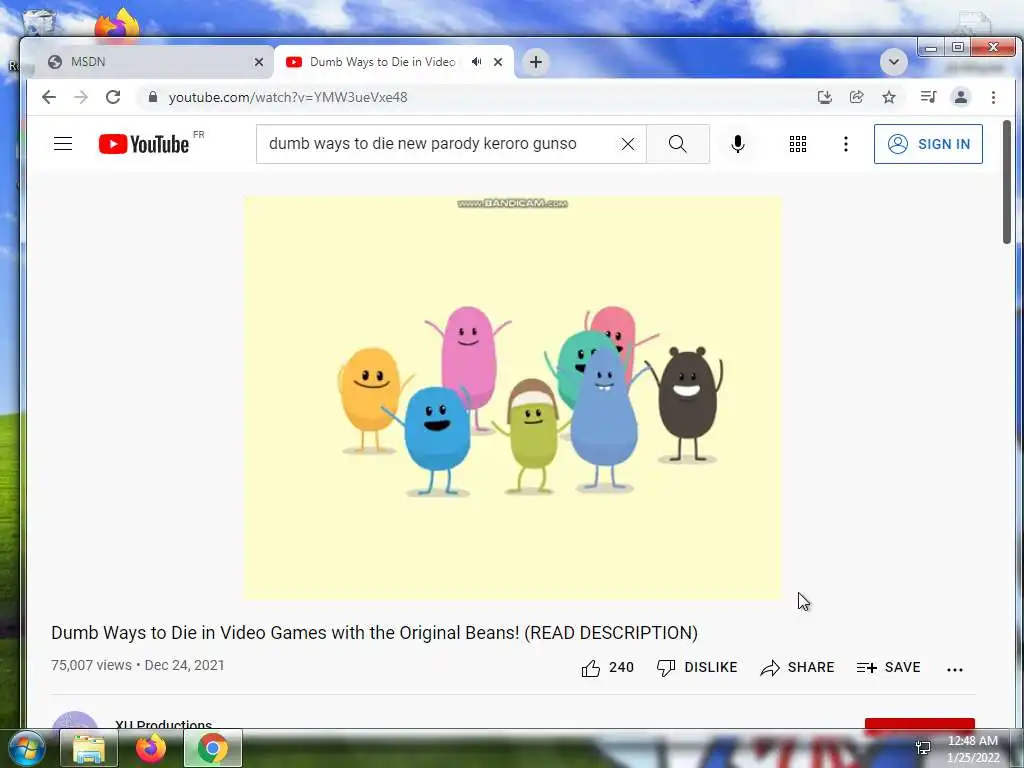Click the SIGN IN button
Viewport: 1024px width, 768px height.
coord(928,144)
